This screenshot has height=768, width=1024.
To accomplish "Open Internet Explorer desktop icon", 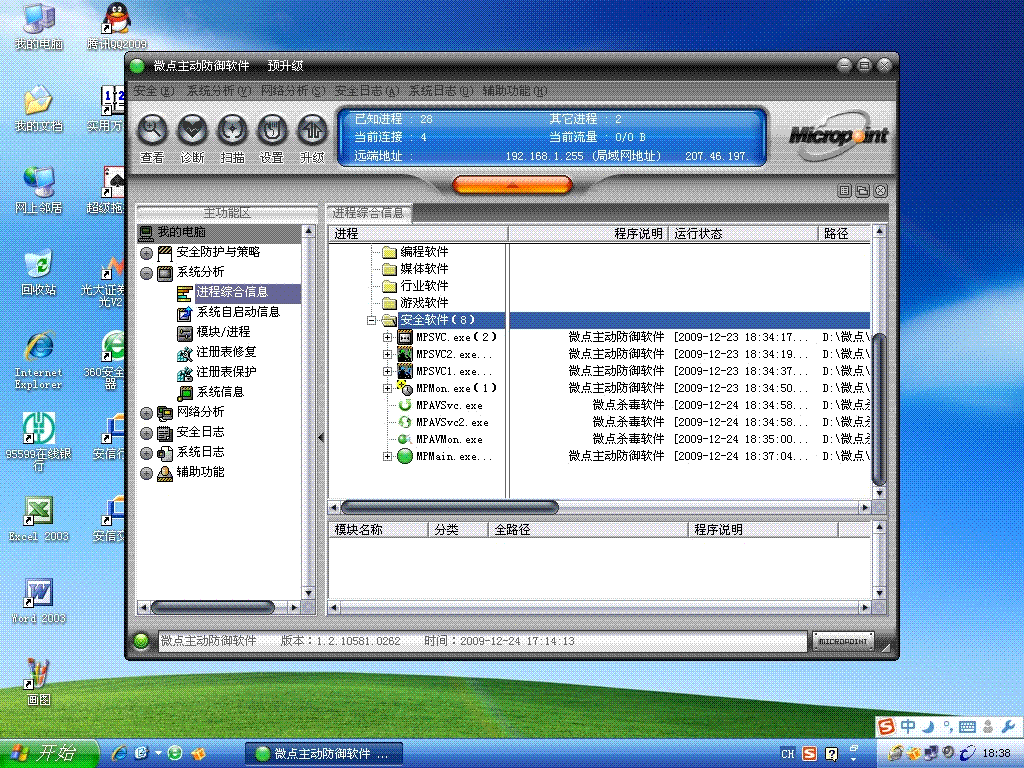I will (39, 361).
